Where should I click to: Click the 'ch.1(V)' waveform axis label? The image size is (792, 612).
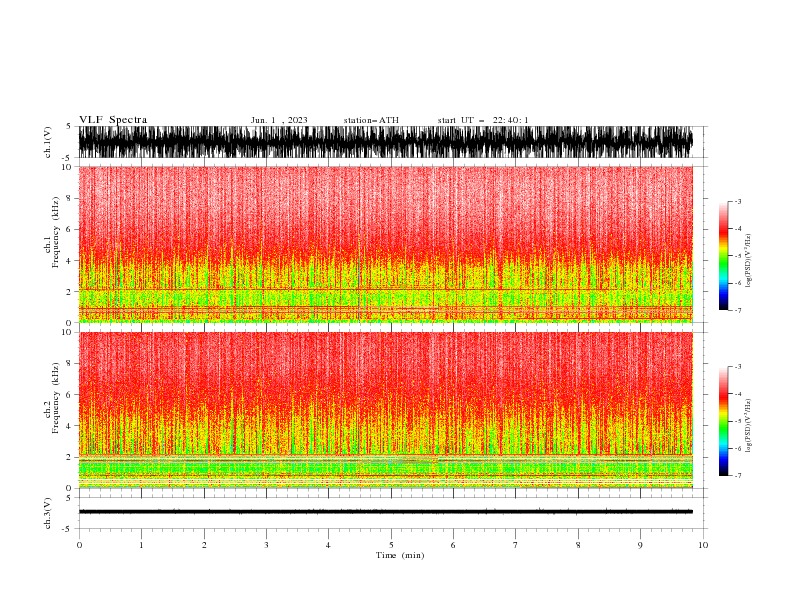tap(47, 142)
